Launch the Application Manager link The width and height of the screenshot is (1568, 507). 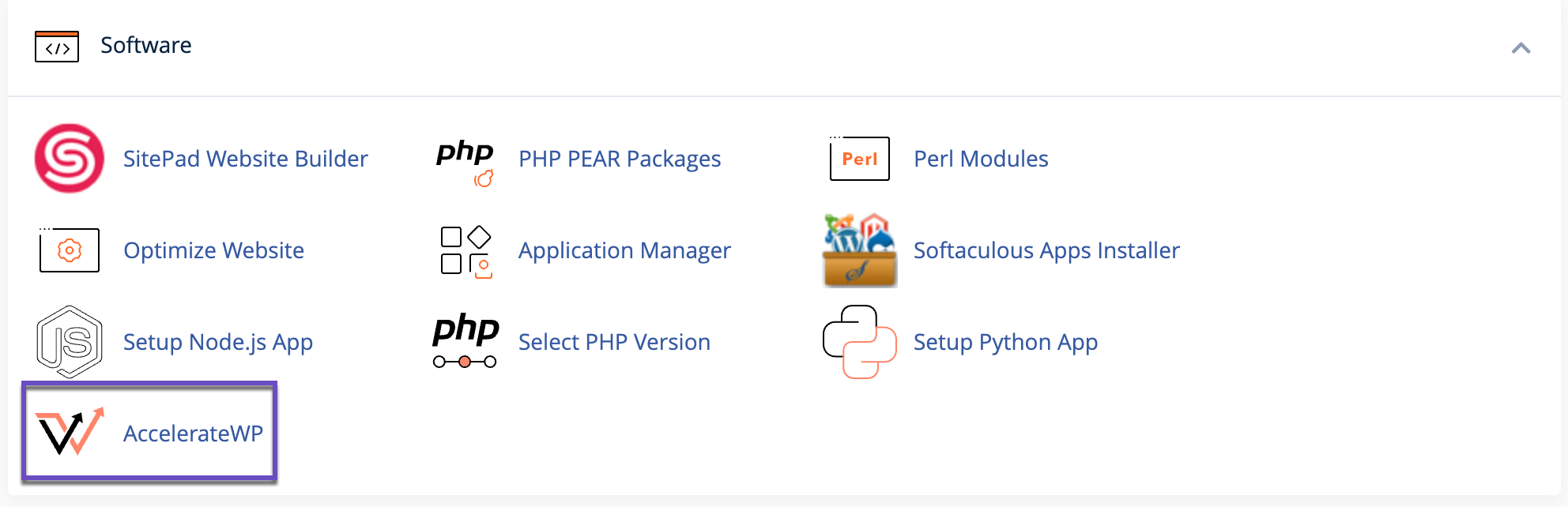pos(624,250)
